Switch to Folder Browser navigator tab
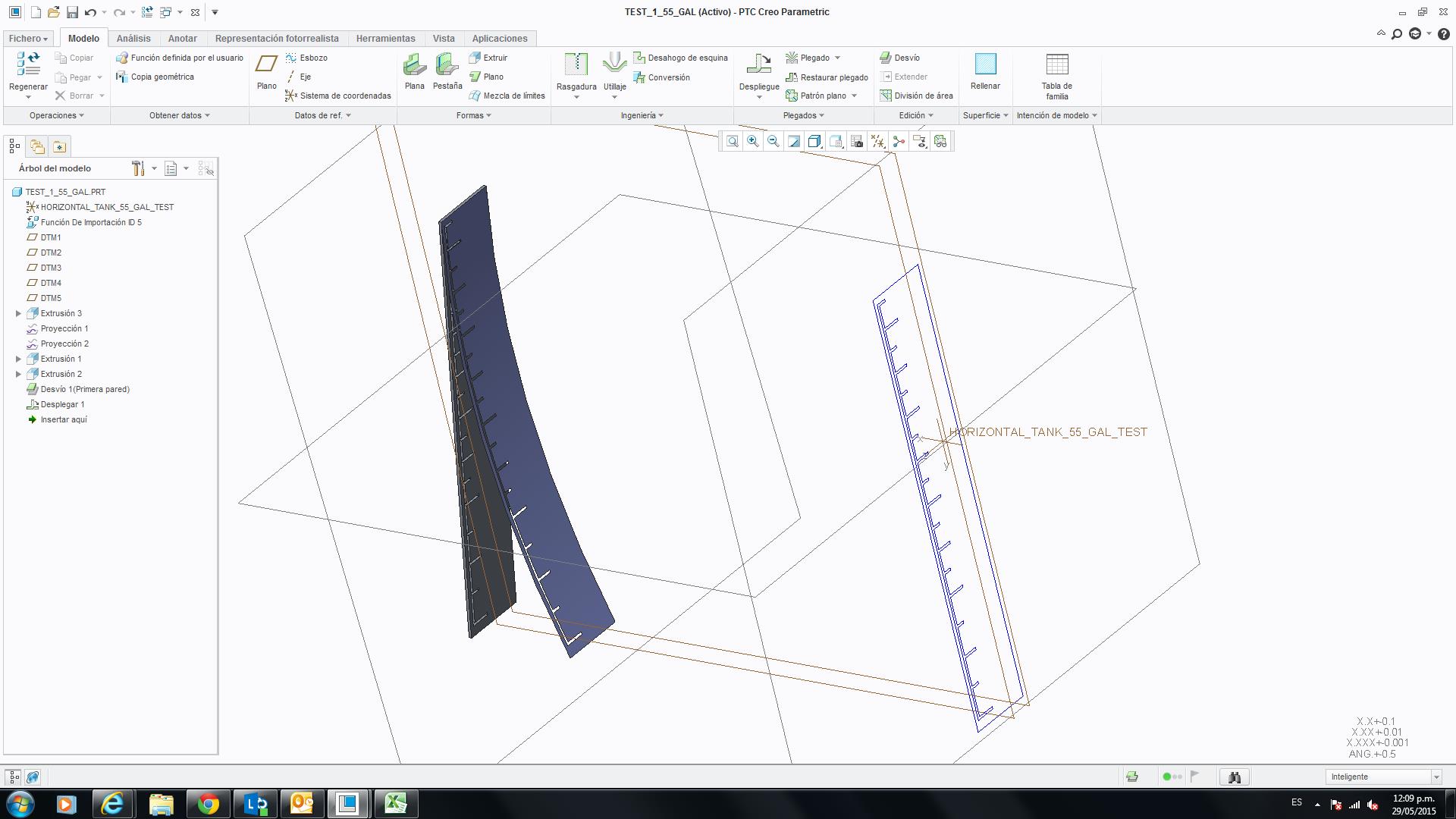Screen dimensions: 1456x819 pos(37,146)
